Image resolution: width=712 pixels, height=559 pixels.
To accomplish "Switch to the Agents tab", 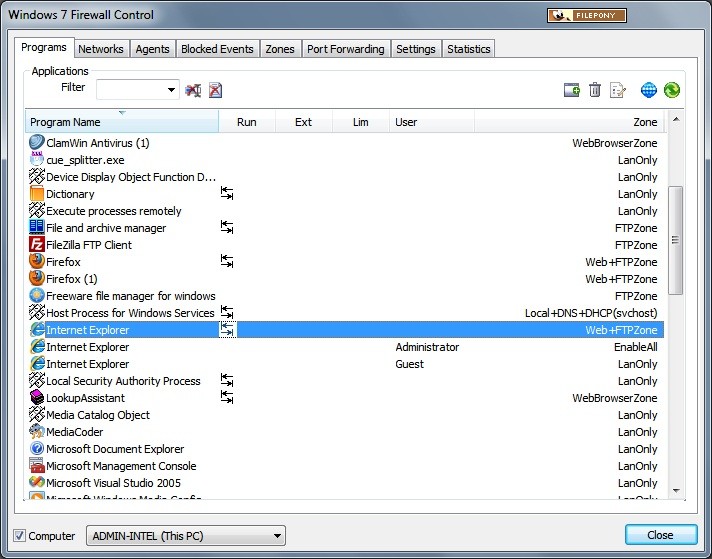I will tap(152, 49).
